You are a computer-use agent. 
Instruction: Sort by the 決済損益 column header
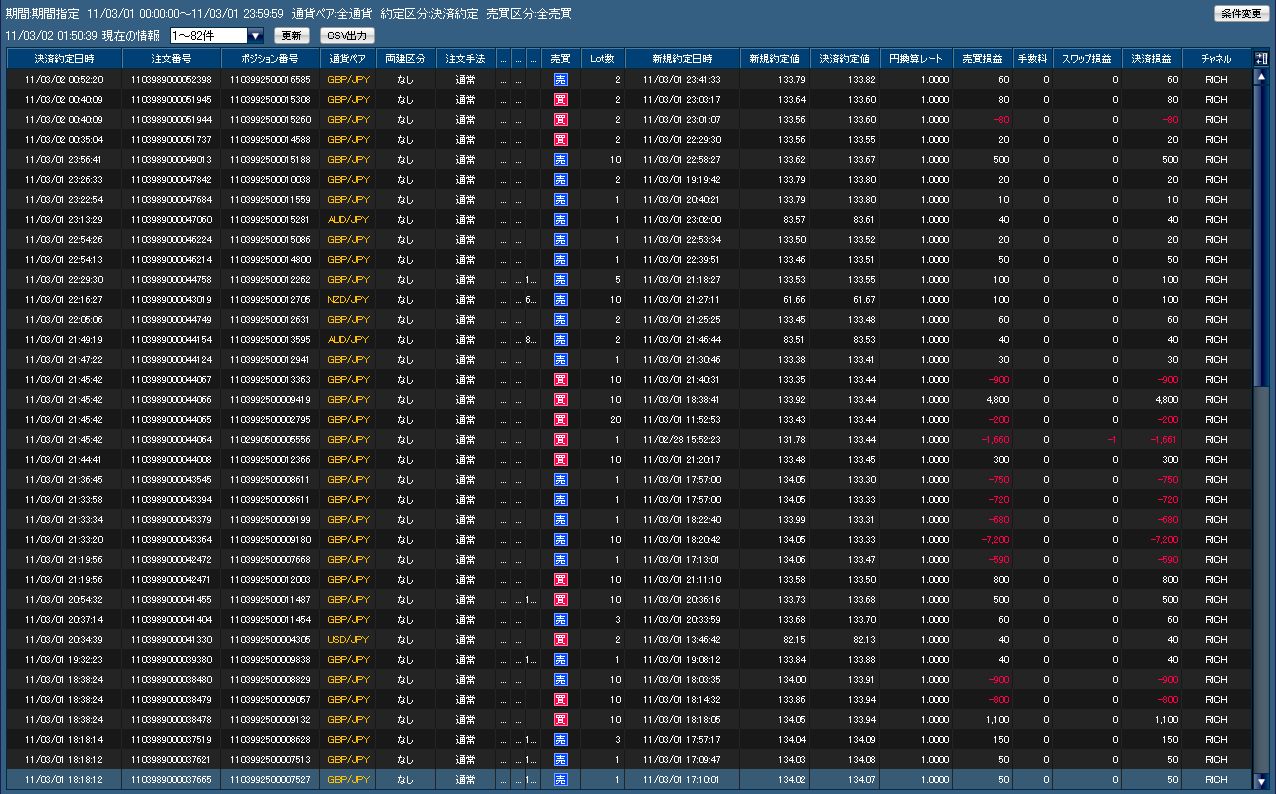pos(1152,59)
